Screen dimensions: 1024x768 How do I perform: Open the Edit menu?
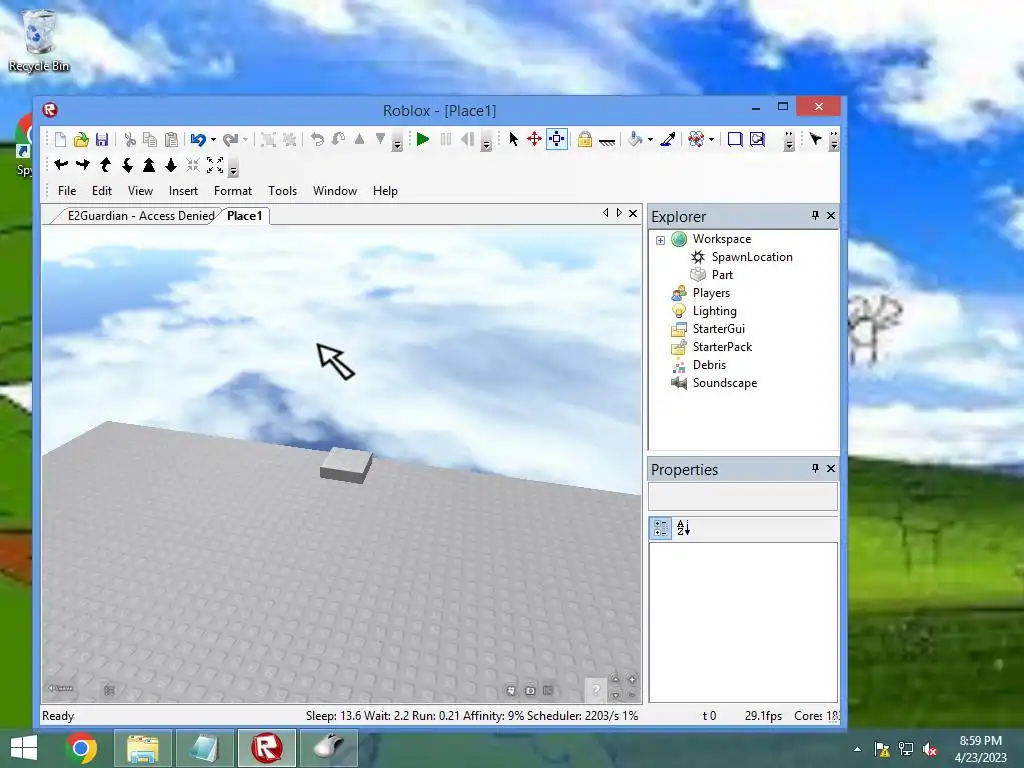tap(102, 191)
